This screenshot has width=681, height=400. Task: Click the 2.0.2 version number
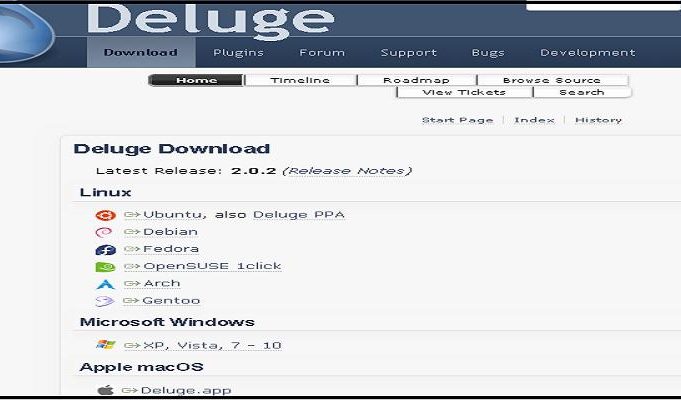(253, 171)
